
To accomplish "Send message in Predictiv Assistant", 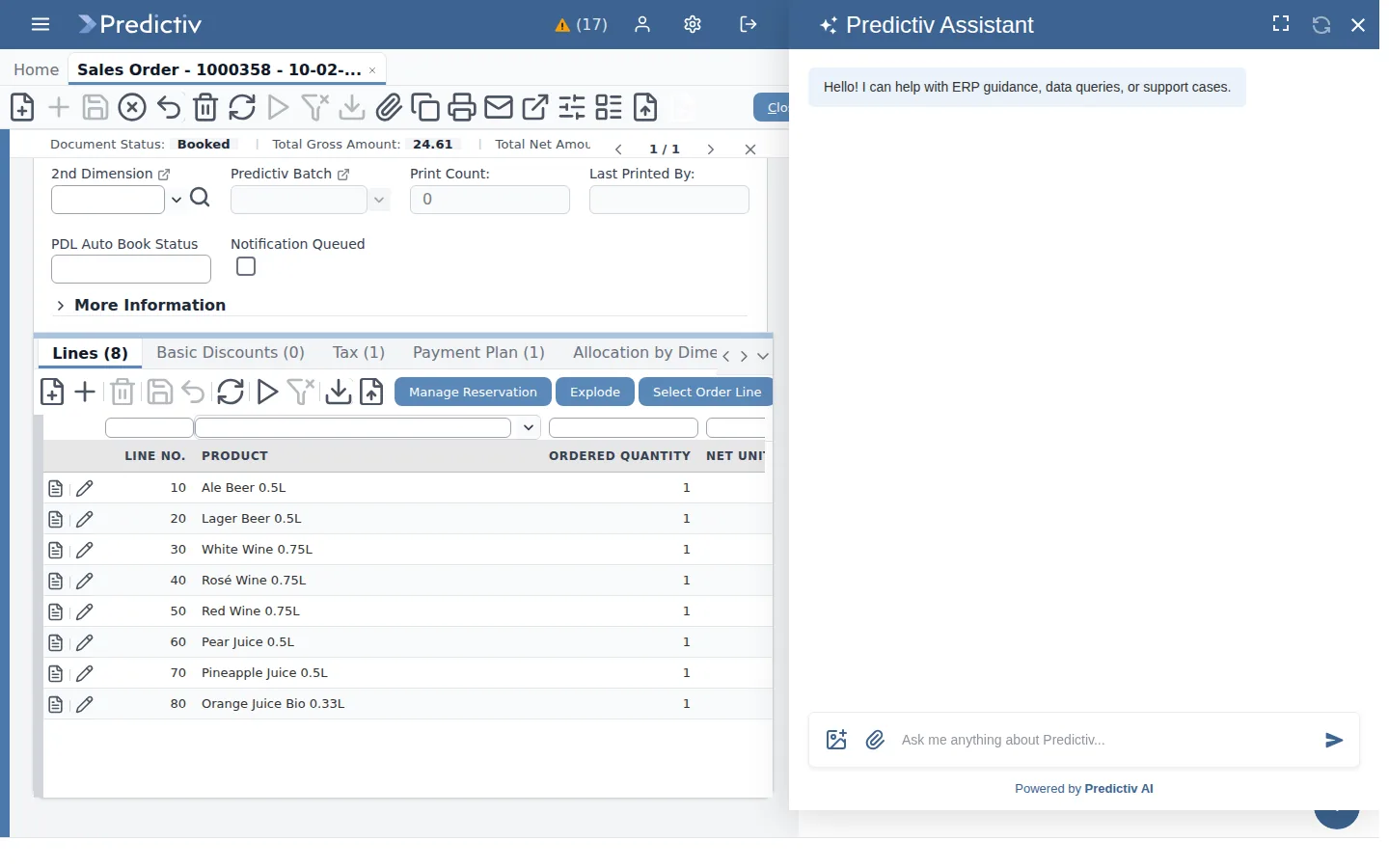I will pyautogui.click(x=1334, y=740).
